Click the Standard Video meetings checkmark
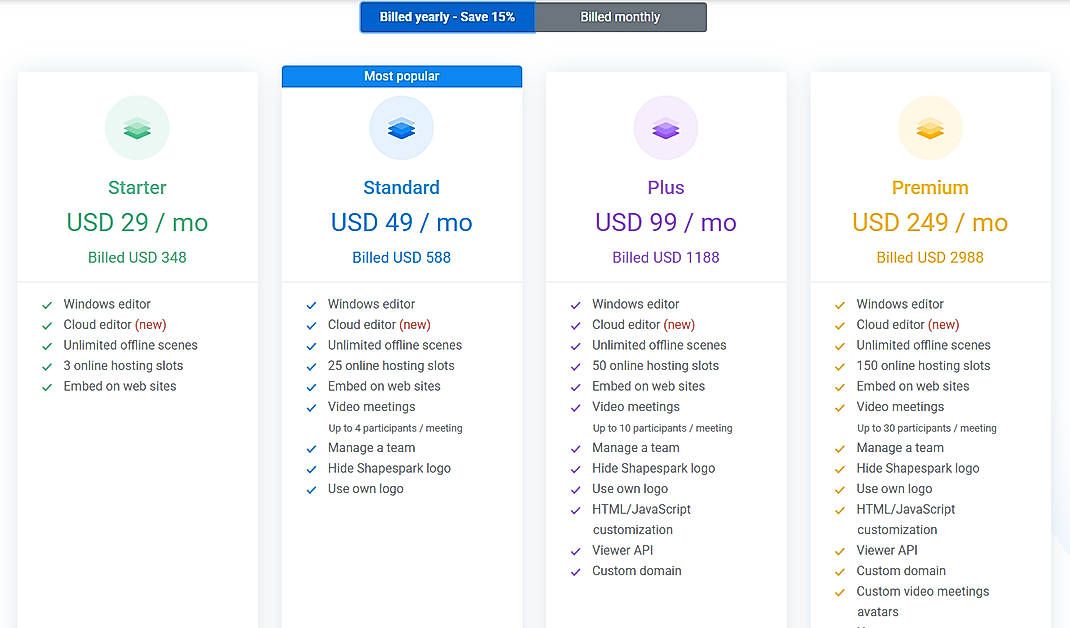This screenshot has width=1070, height=628. point(311,408)
